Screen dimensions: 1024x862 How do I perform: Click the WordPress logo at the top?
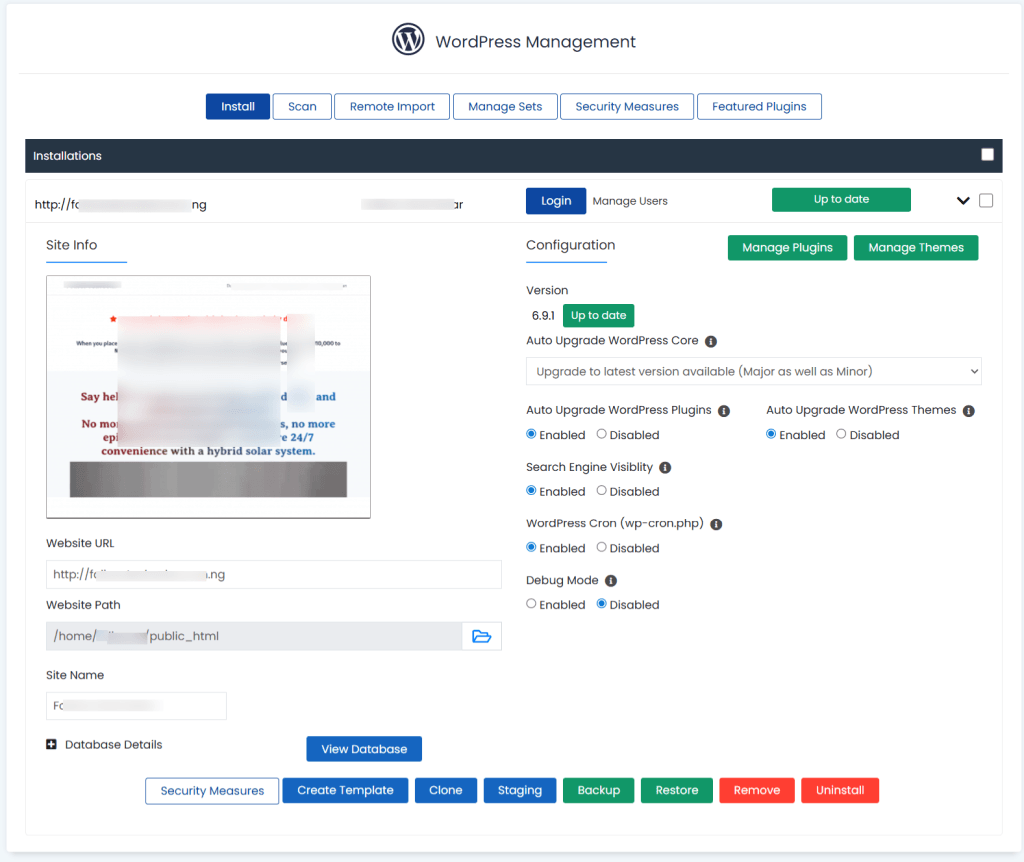[x=408, y=39]
